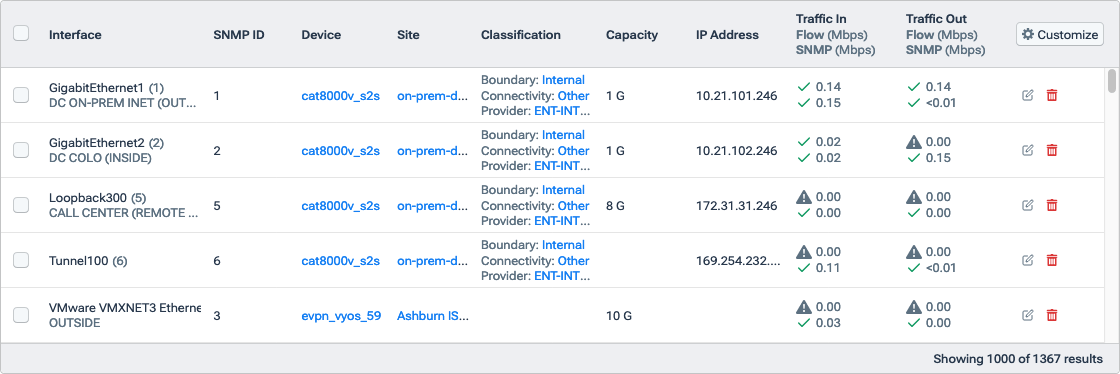
Task: Select the Tunnel100 row checkbox
Action: 21,260
